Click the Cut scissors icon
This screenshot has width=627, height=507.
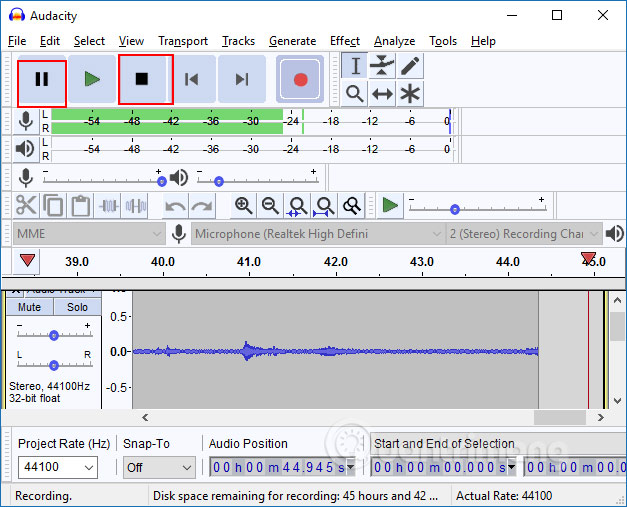pos(26,206)
